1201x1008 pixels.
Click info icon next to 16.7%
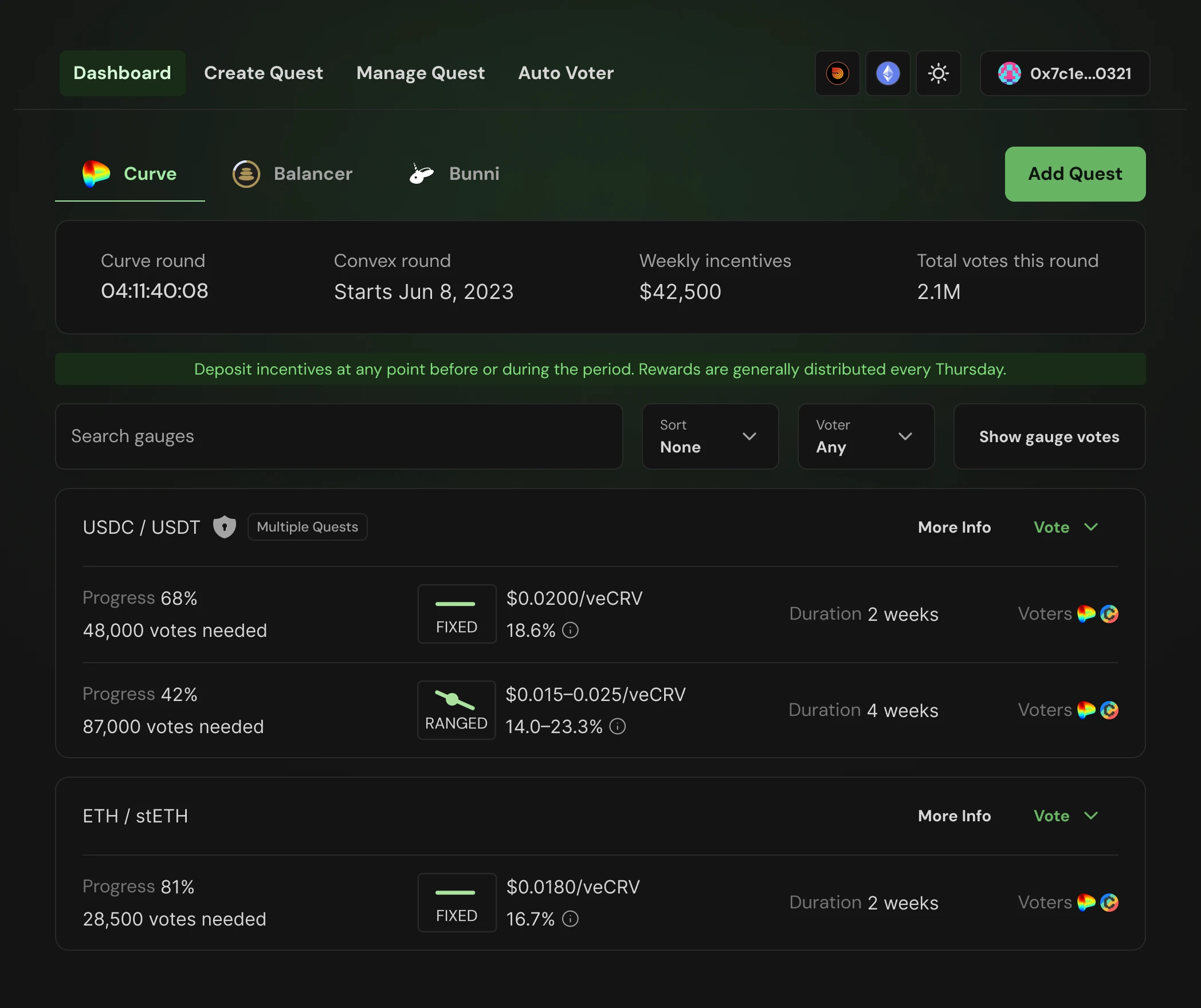click(x=570, y=919)
